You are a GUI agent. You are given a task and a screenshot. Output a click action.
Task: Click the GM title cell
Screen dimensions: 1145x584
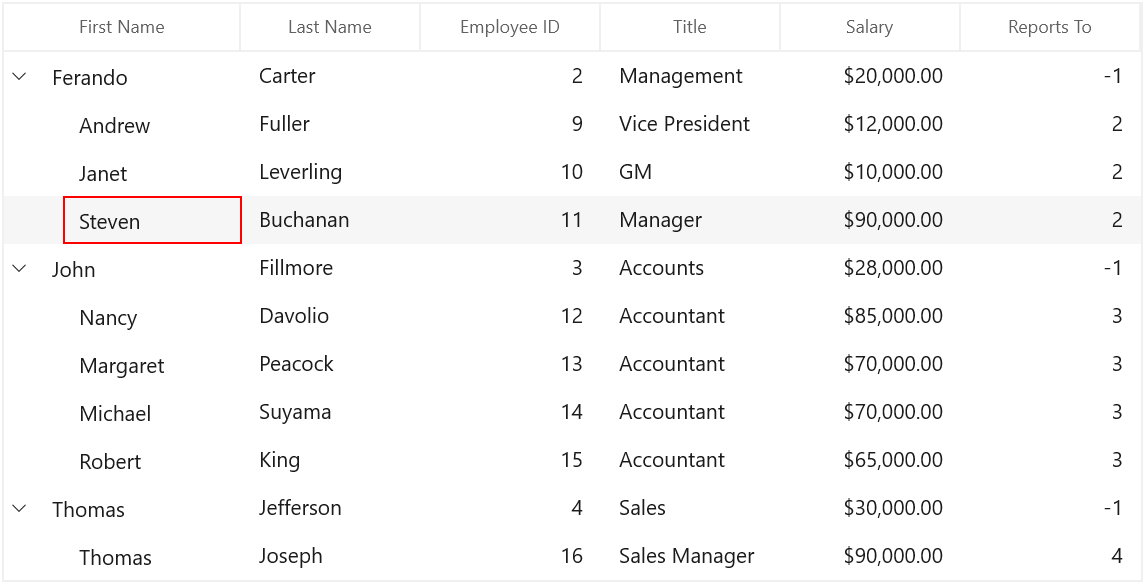(690, 172)
